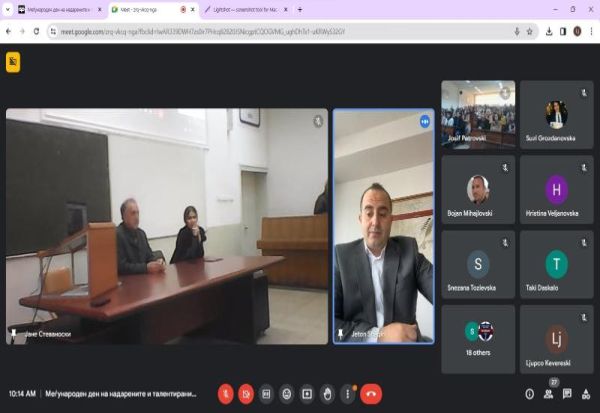Open the activities panel
Viewport: 600px width, 413px height.
click(585, 394)
